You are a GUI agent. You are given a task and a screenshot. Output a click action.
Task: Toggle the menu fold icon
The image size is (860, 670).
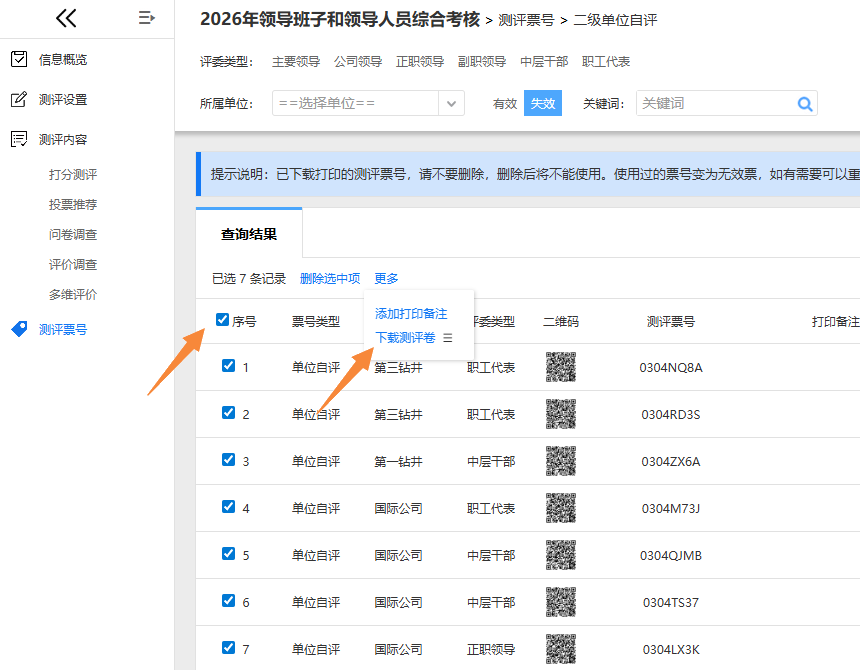point(146,18)
